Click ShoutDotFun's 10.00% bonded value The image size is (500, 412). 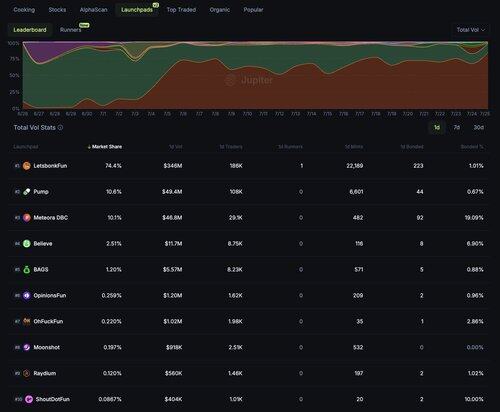coord(474,399)
